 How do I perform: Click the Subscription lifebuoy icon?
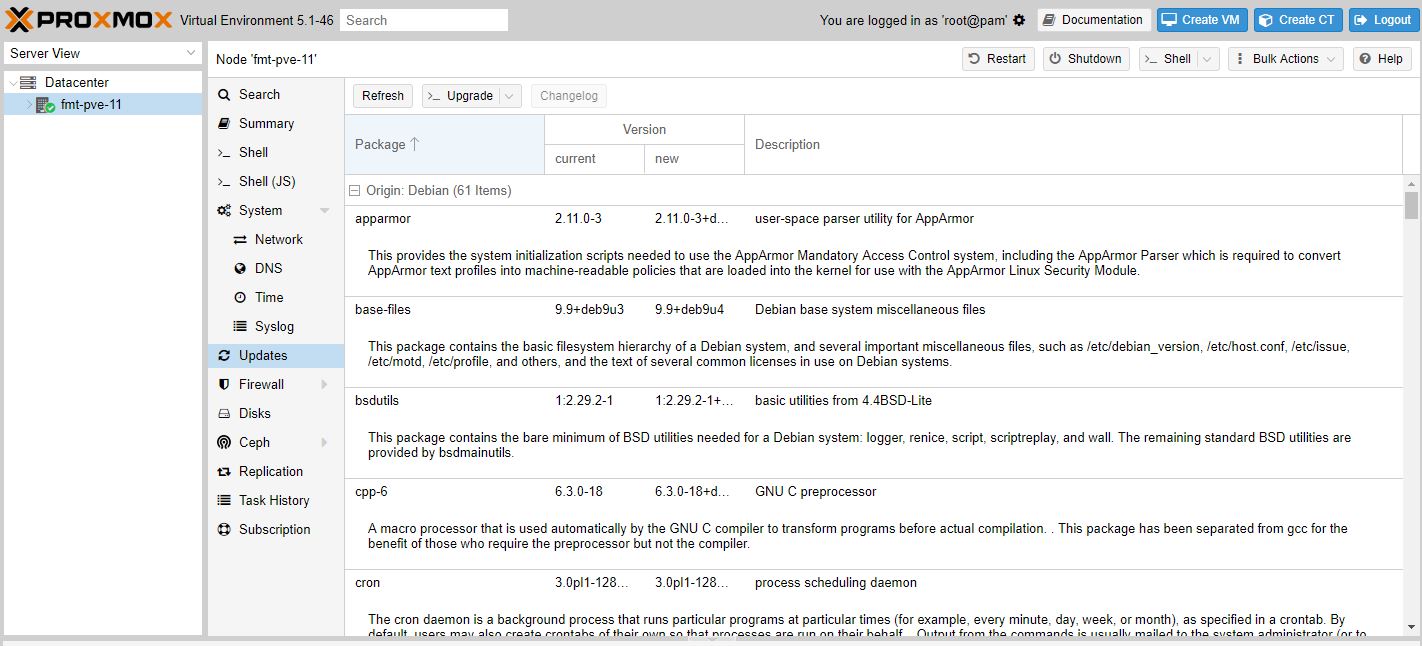(x=224, y=530)
